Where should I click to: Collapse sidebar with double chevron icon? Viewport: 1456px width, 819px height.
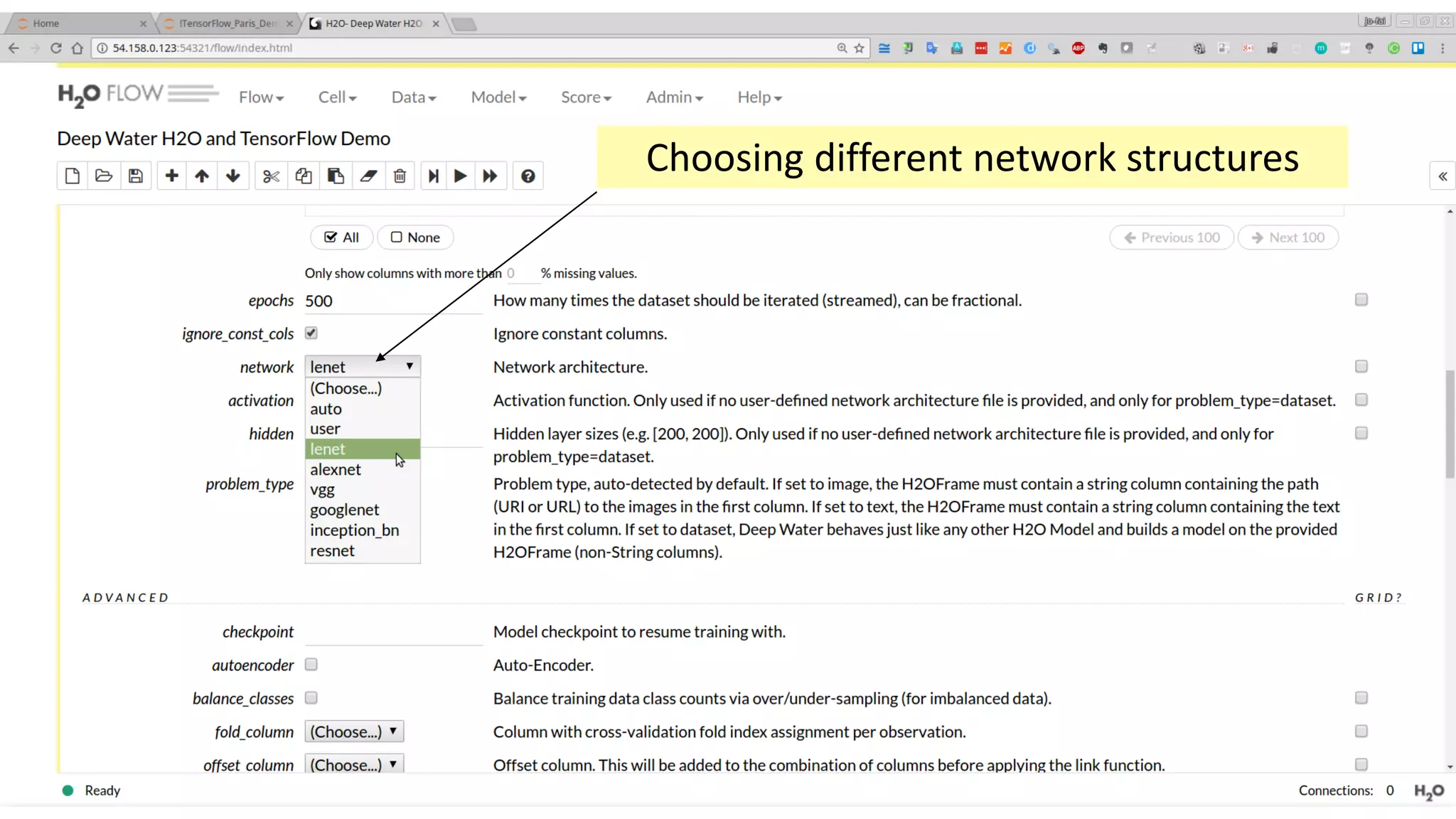pyautogui.click(x=1442, y=176)
